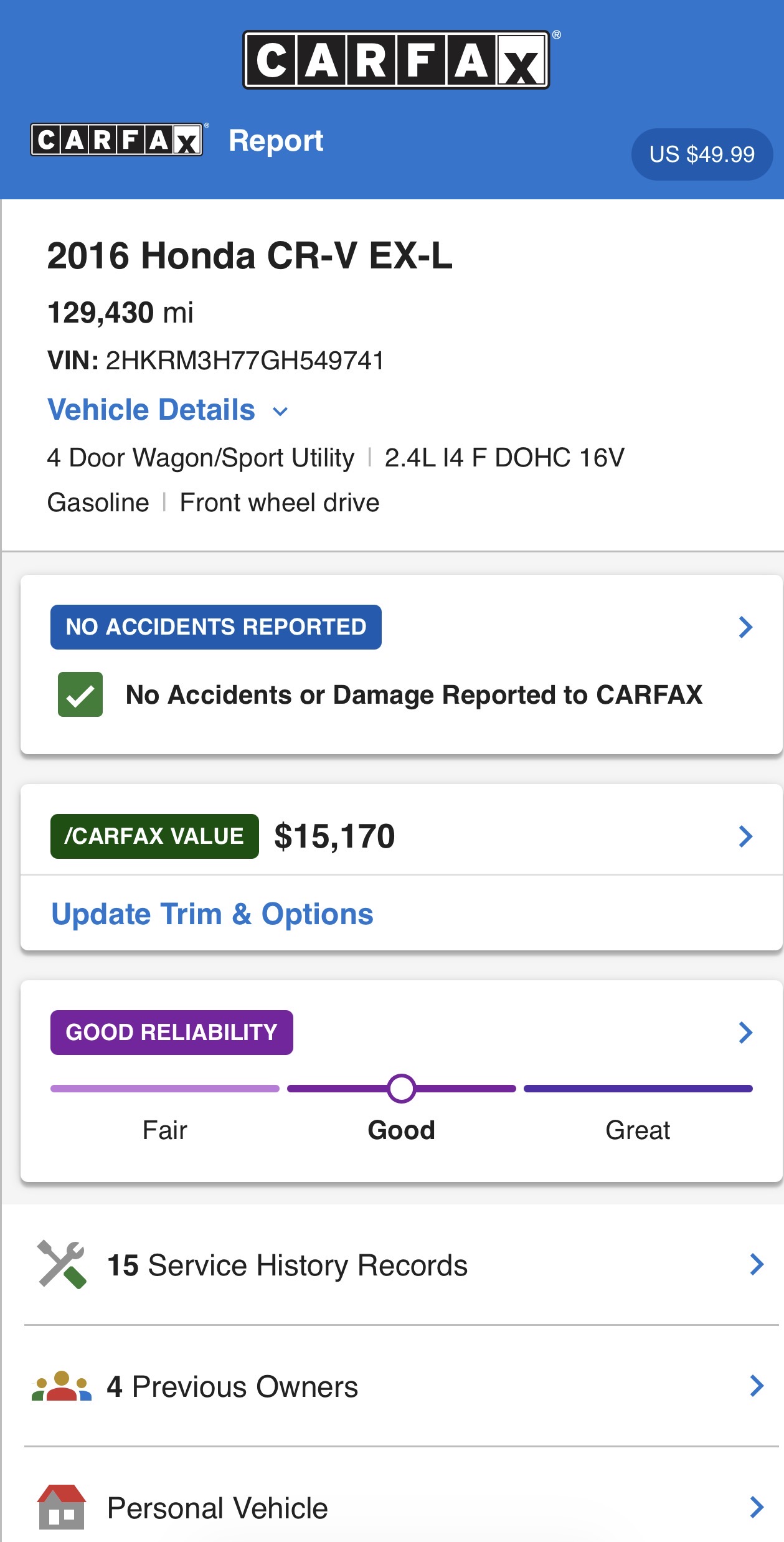This screenshot has width=784, height=1542.
Task: Open accidents details via its chevron arrow
Action: click(745, 627)
